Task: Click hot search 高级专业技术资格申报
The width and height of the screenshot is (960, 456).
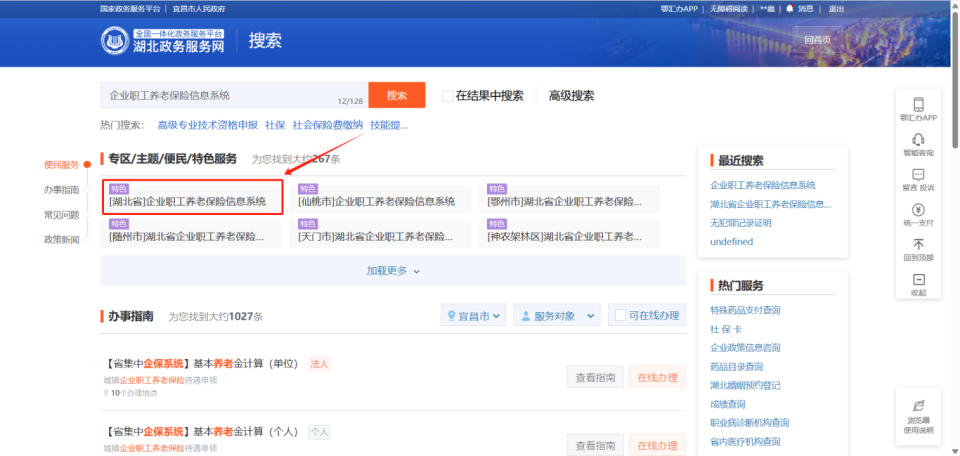Action: [208, 125]
